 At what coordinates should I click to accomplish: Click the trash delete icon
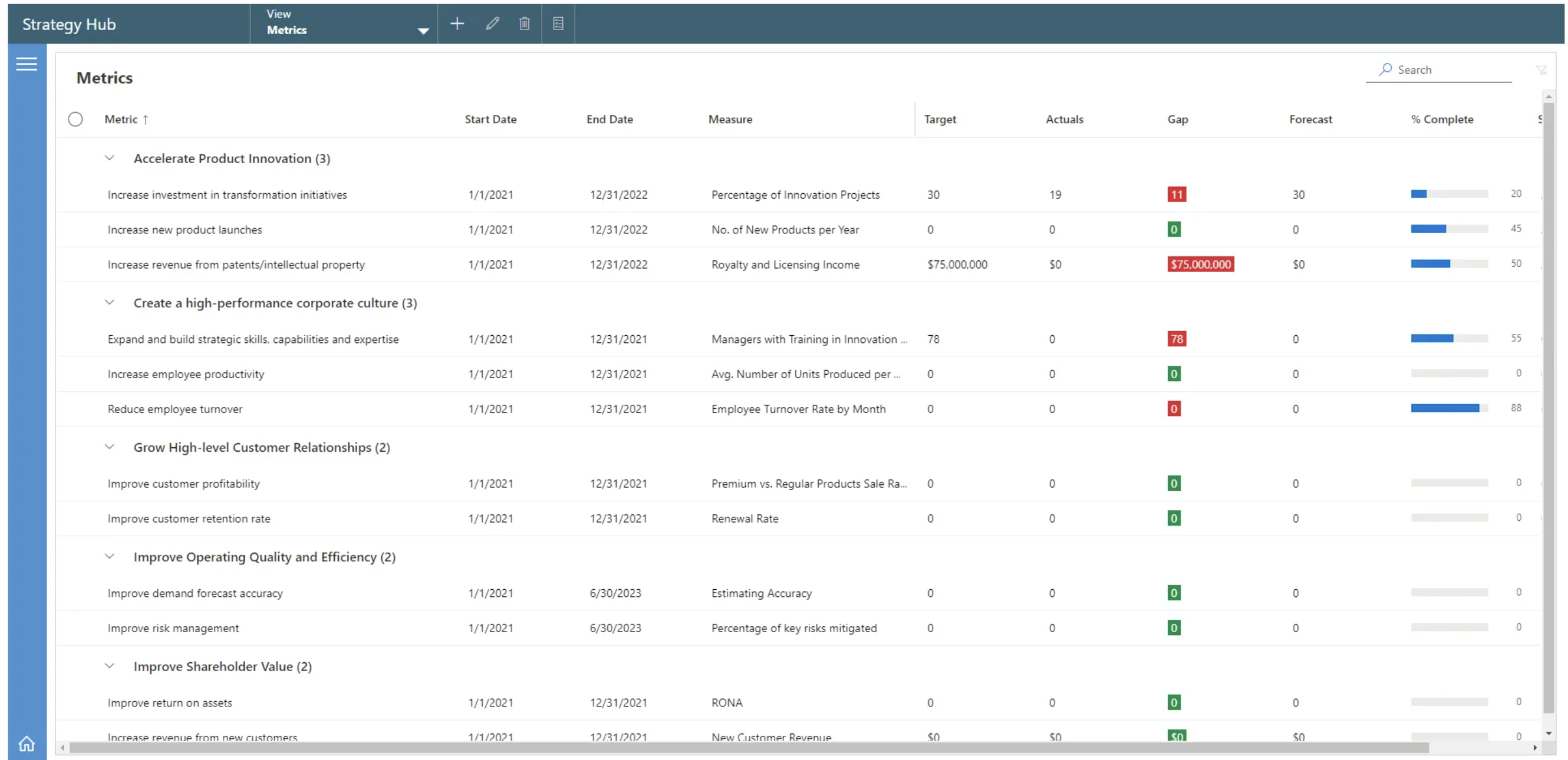tap(524, 24)
